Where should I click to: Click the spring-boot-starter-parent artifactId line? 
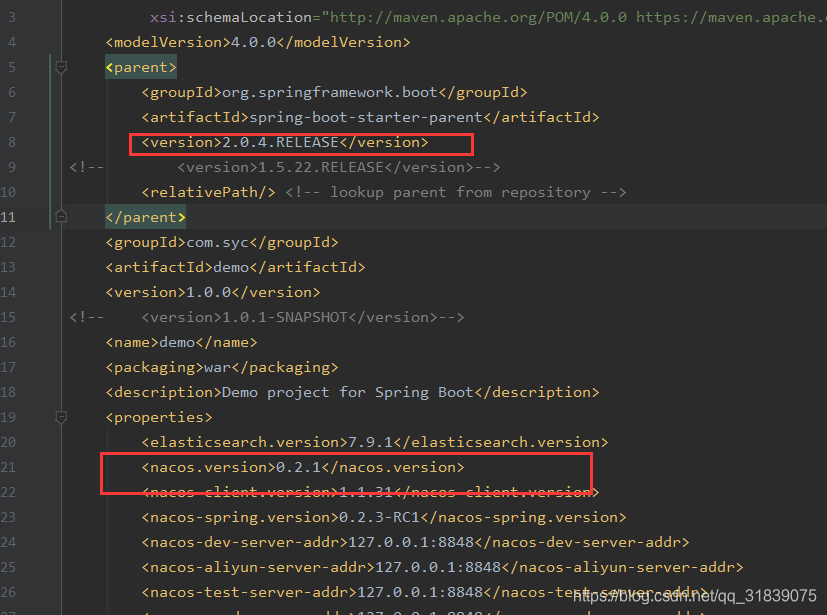tap(370, 117)
